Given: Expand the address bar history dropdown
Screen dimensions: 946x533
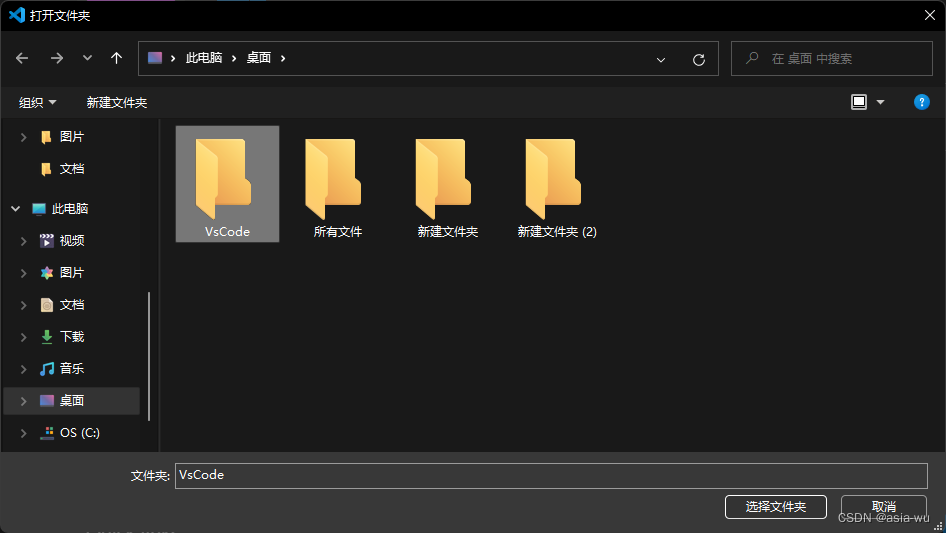Looking at the screenshot, I should click(x=661, y=59).
